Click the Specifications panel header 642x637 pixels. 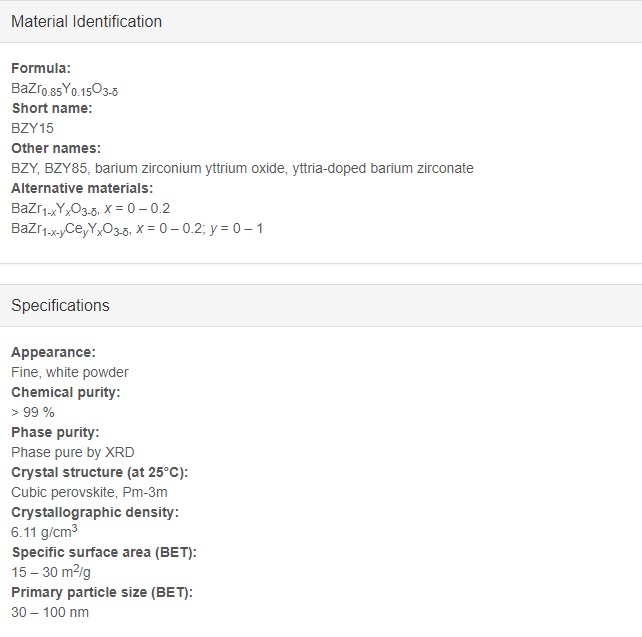point(321,305)
